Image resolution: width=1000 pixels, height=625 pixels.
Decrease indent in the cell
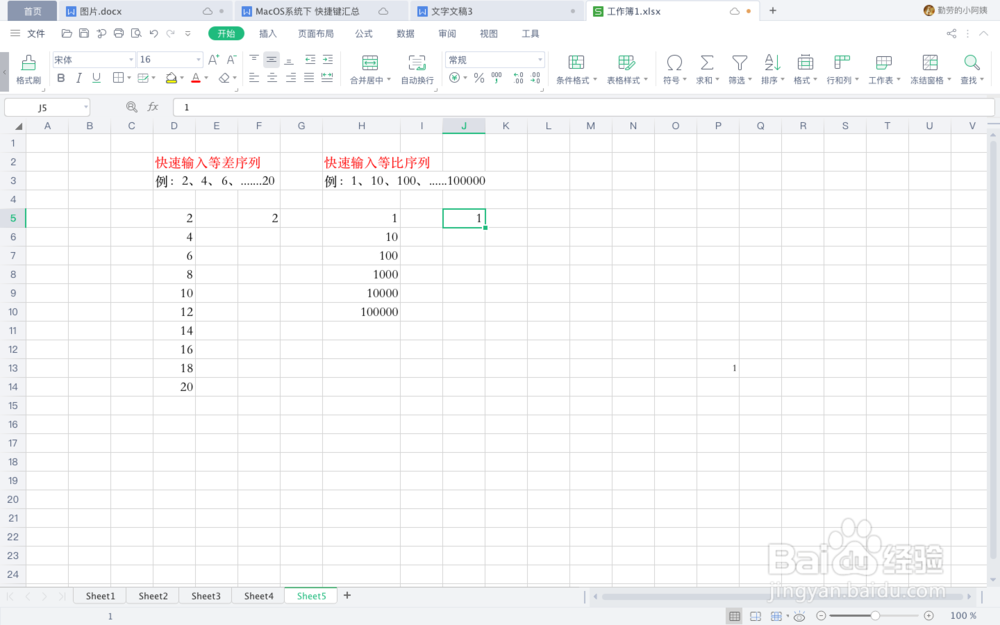(310, 59)
